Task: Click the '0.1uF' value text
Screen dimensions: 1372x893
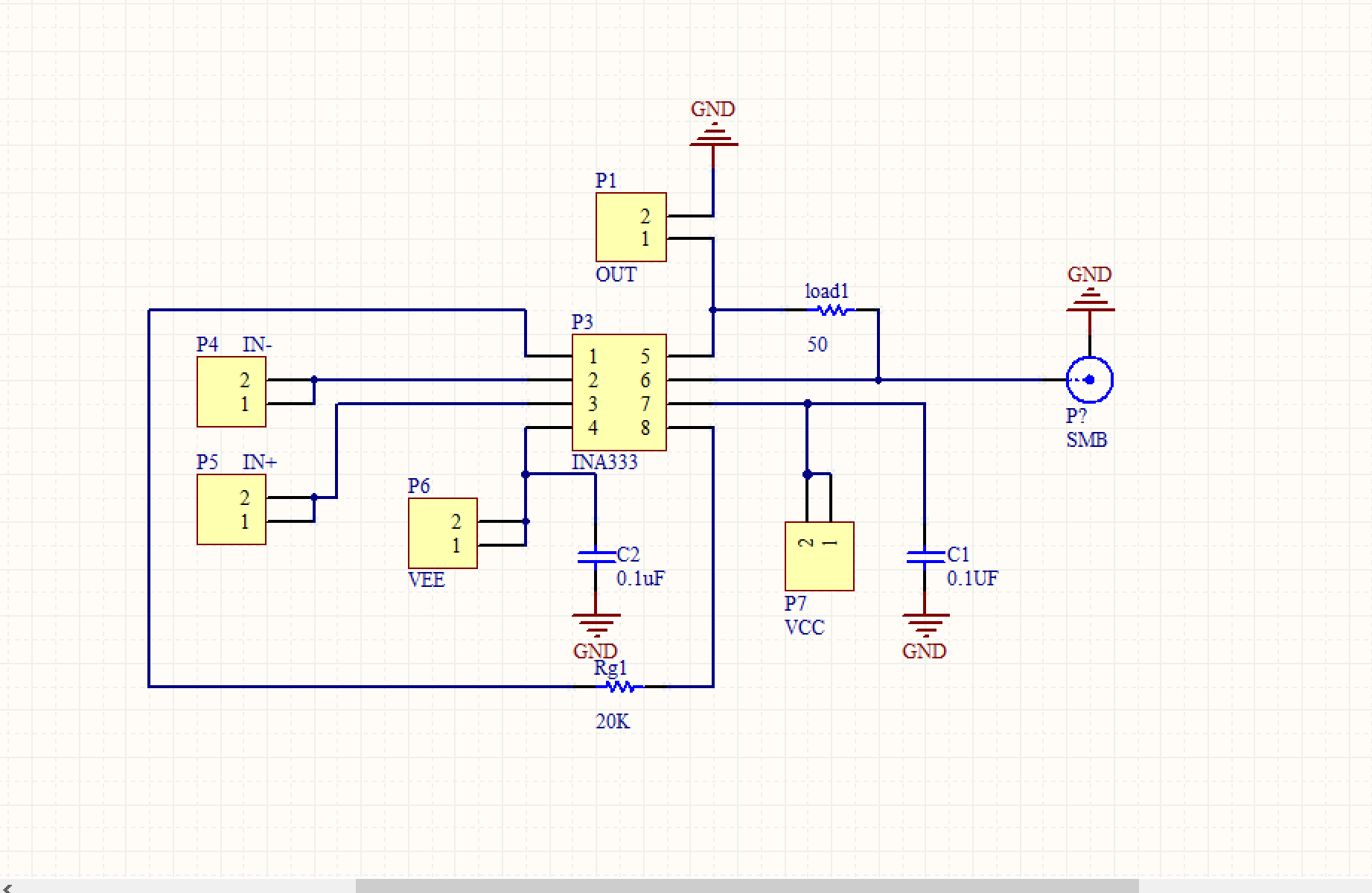Action: pos(640,579)
